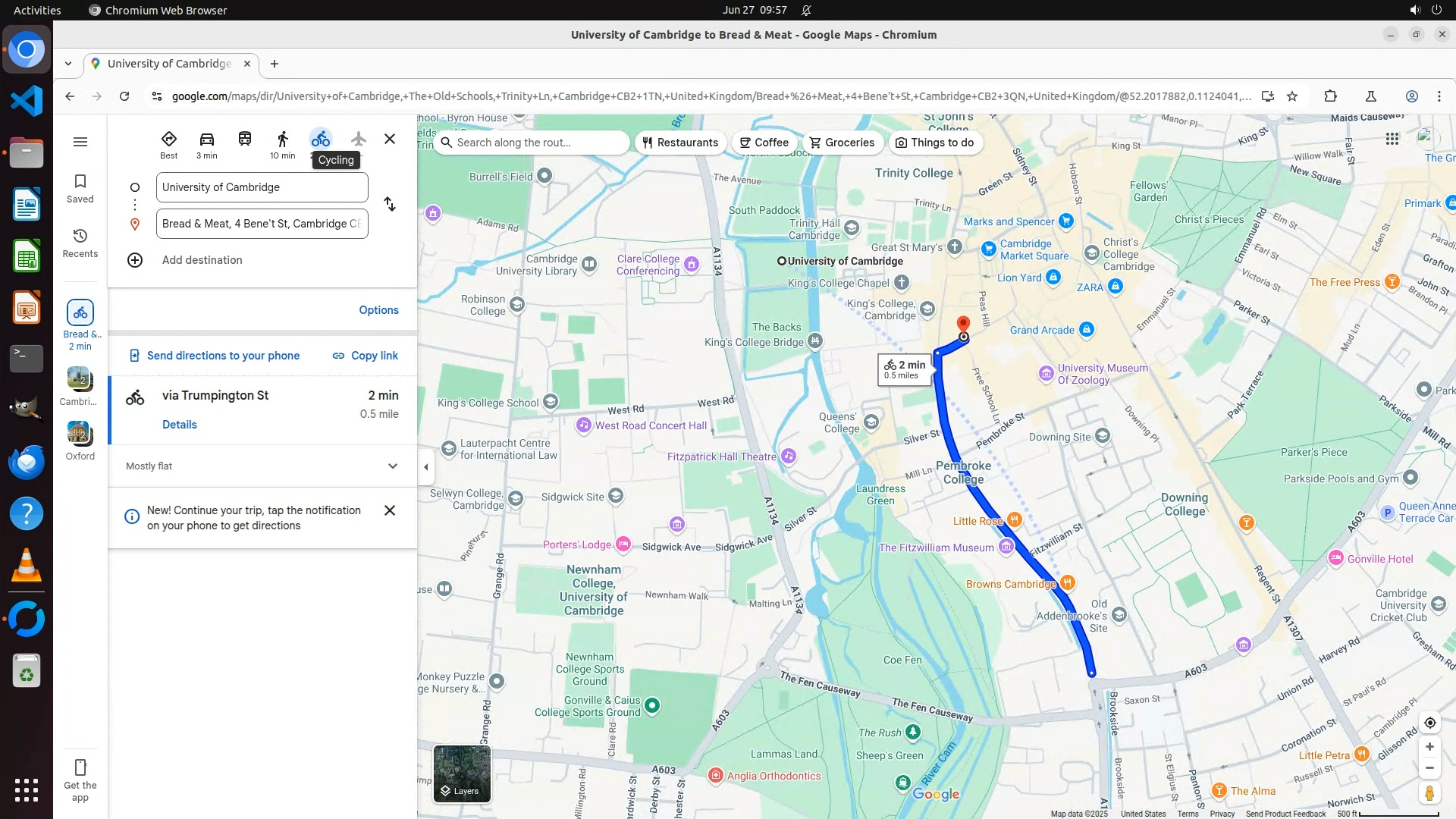The width and height of the screenshot is (1456, 819).
Task: Open the Google Maps hamburger menu
Action: (80, 142)
